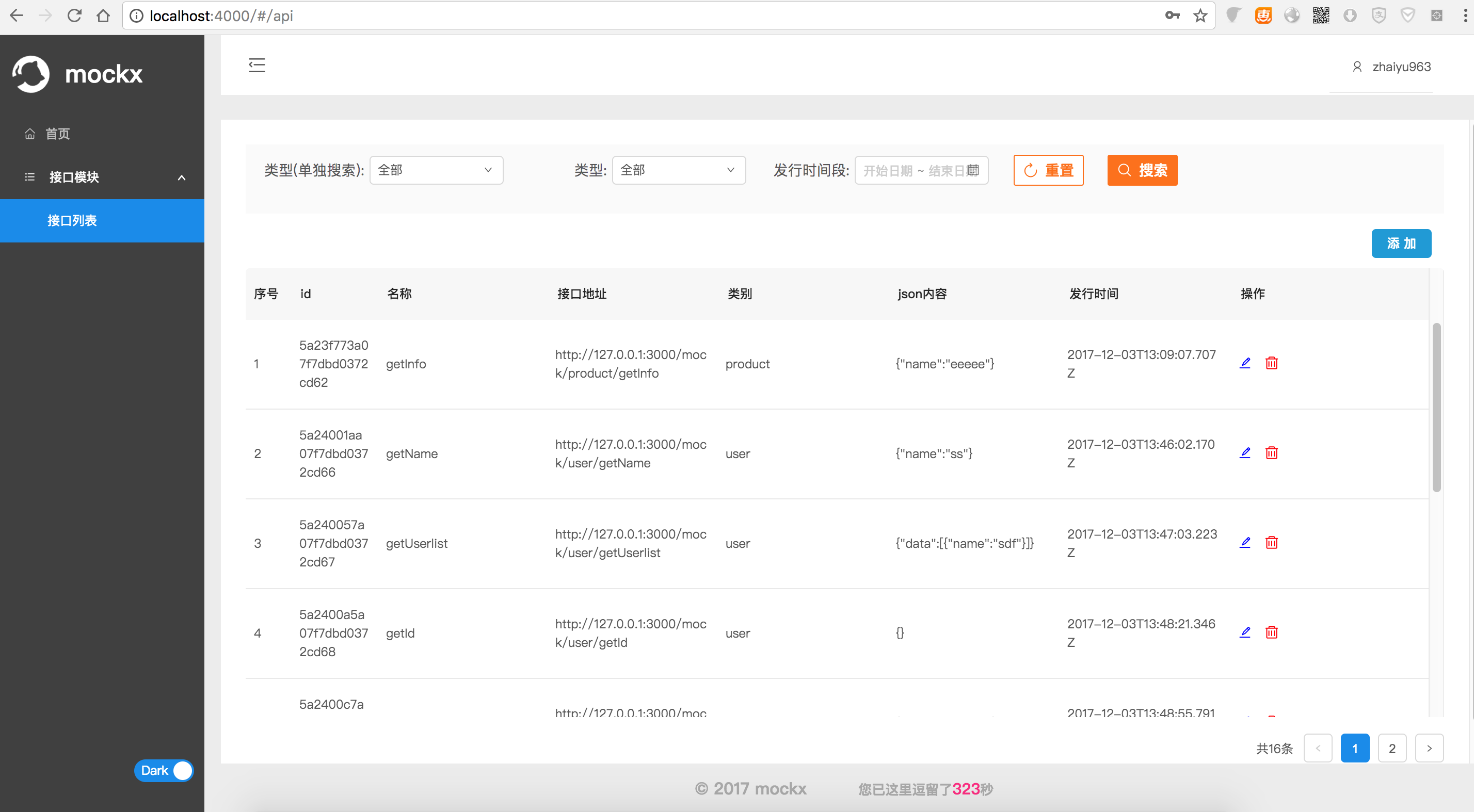
Task: Select 接口列表 menu item
Action: (72, 221)
